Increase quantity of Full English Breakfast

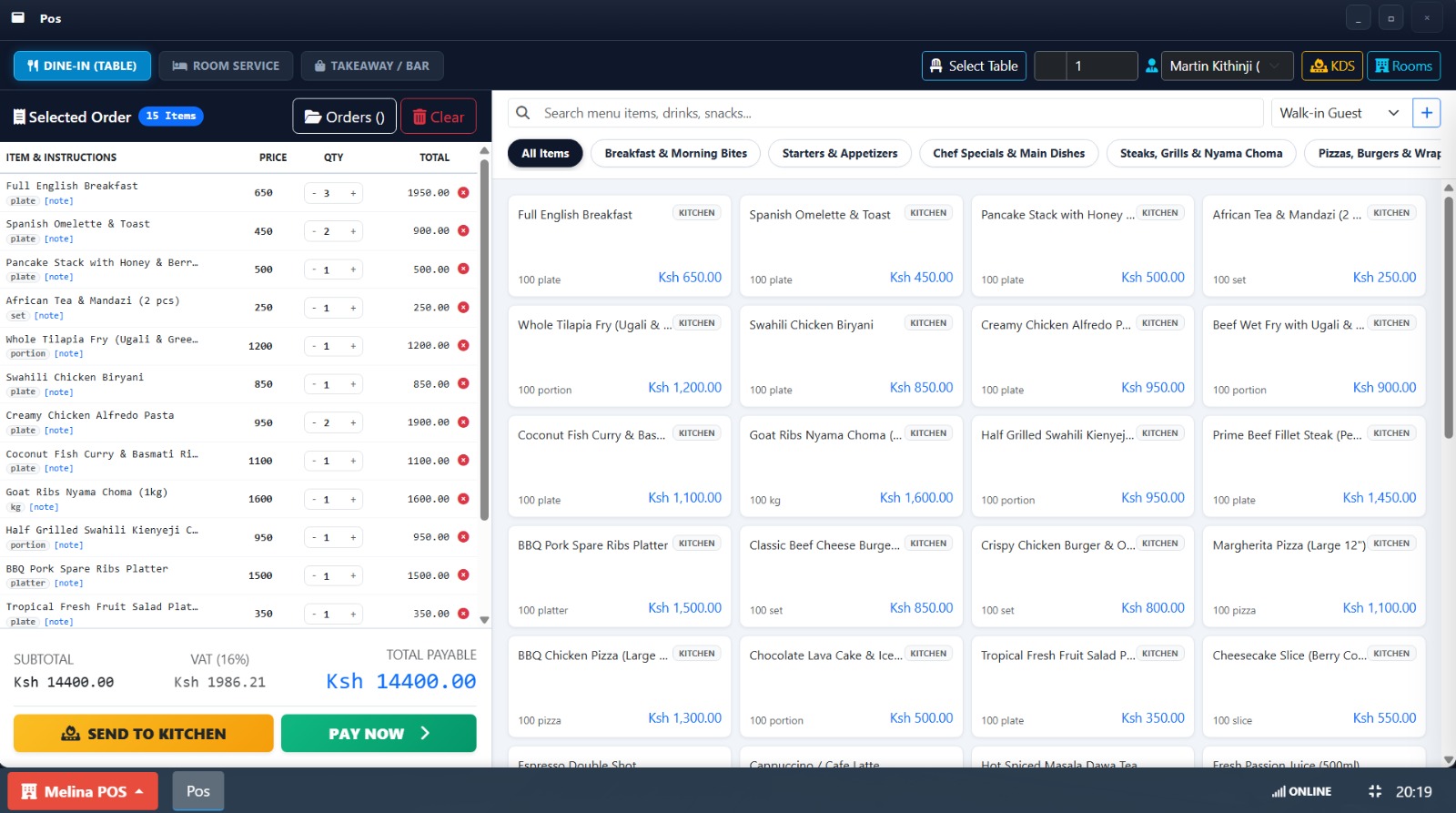[353, 193]
